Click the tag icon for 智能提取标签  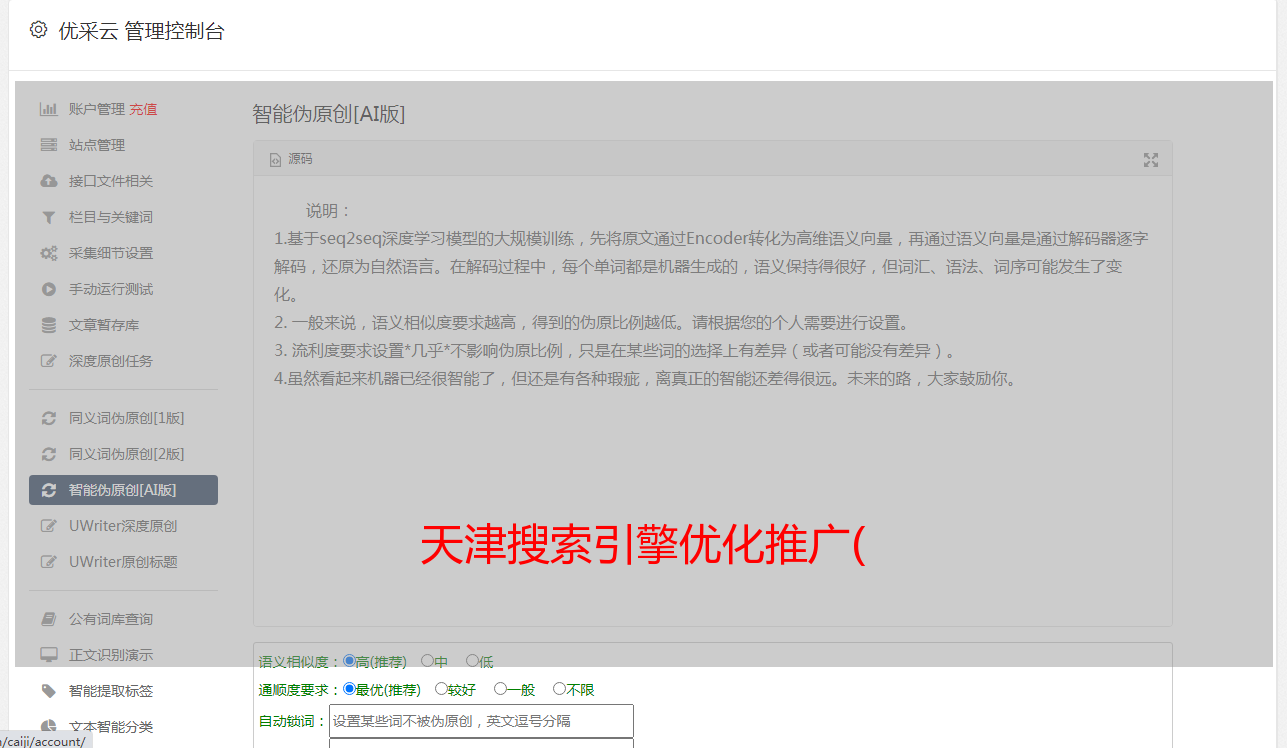pos(48,691)
